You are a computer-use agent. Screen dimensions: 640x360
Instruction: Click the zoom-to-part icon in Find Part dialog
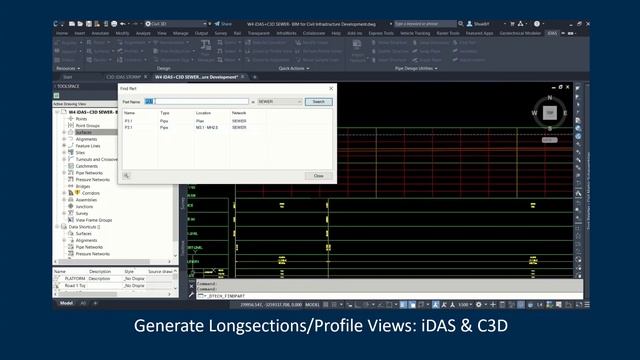[127, 176]
